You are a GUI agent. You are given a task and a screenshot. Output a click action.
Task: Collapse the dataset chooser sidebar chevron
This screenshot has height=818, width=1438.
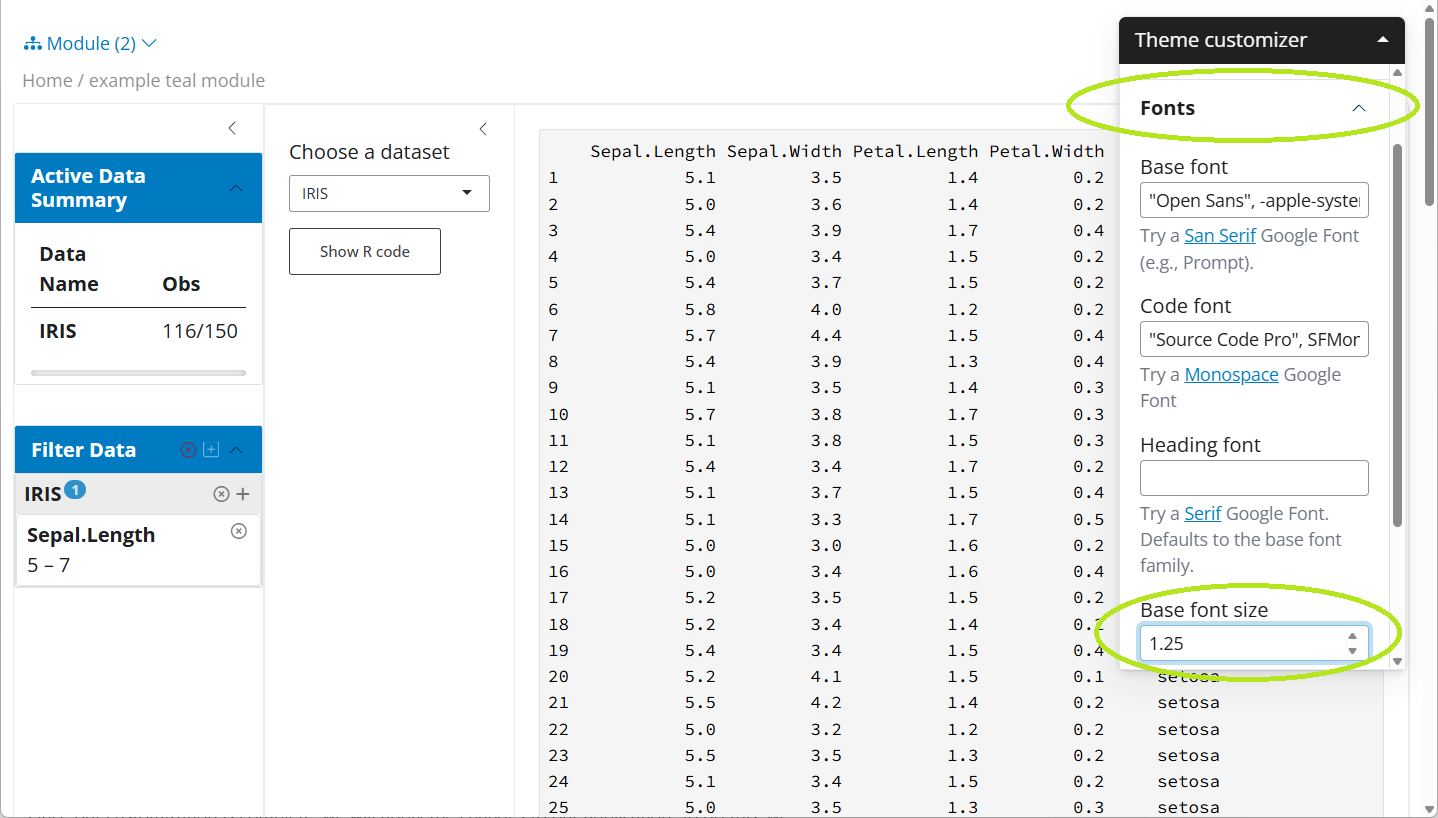pos(483,129)
